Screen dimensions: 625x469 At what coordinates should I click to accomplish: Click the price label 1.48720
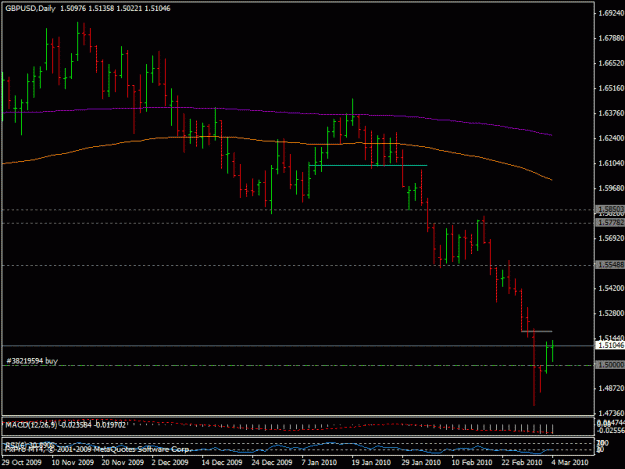pos(611,388)
